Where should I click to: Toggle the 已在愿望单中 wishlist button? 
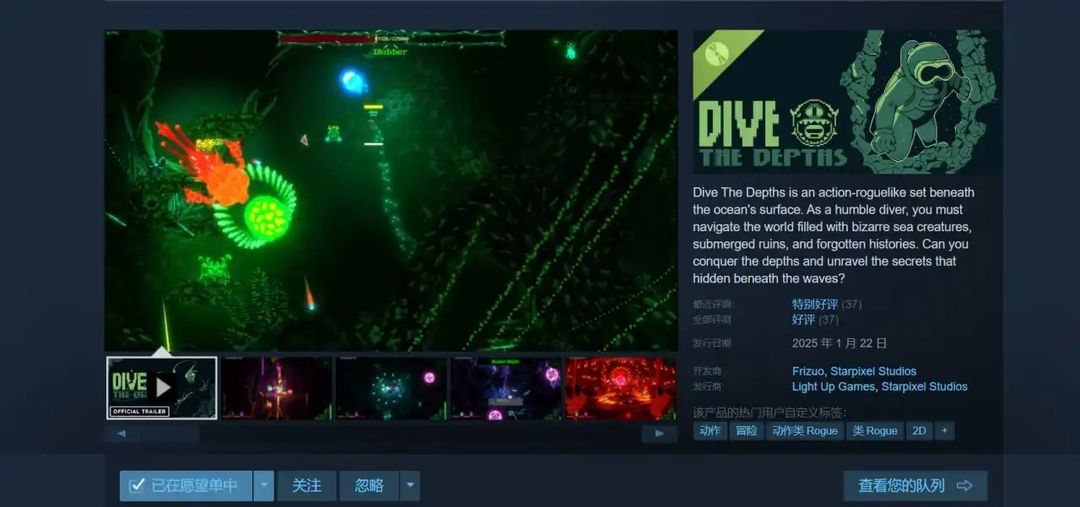186,486
